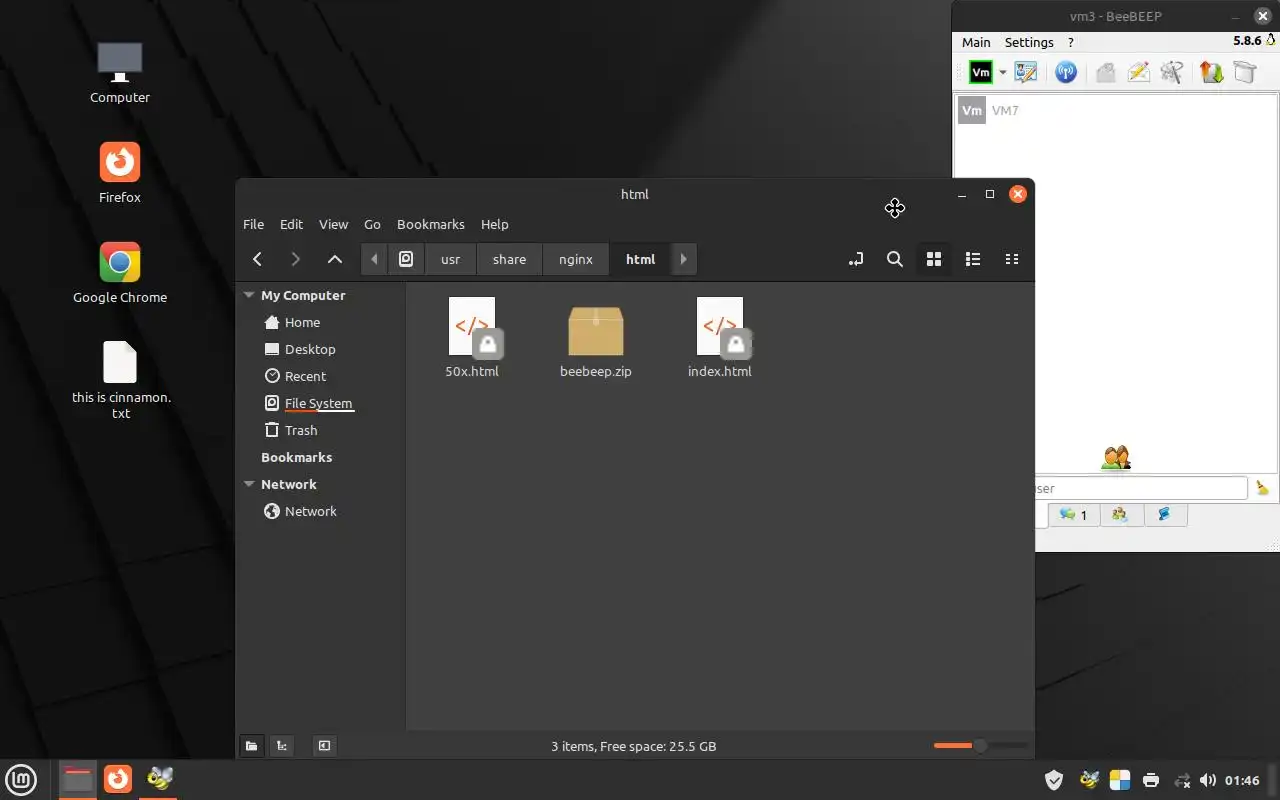Screen dimensions: 1280x800
Task: Click the BeeBEEP folder box icon
Action: (1244, 72)
